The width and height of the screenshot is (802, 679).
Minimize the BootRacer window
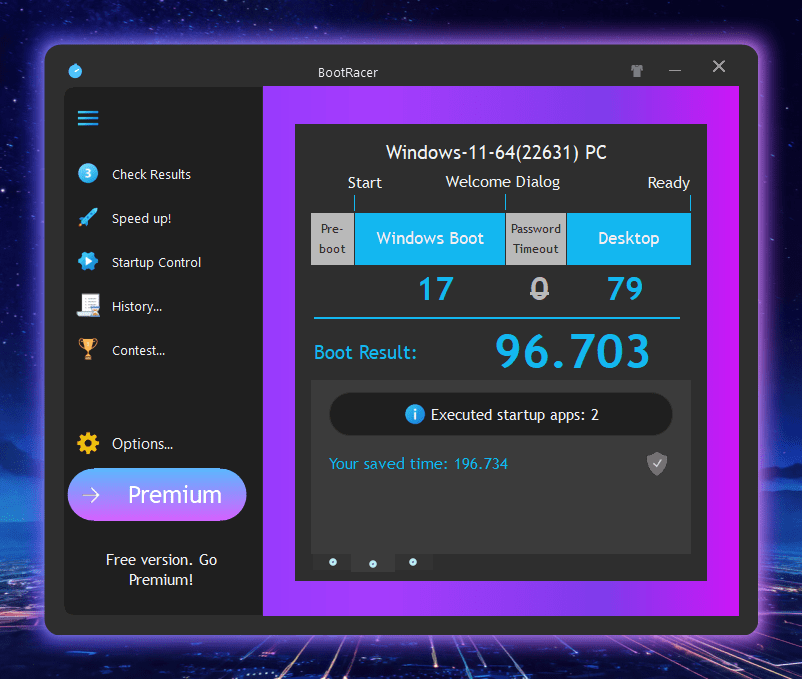tap(675, 70)
